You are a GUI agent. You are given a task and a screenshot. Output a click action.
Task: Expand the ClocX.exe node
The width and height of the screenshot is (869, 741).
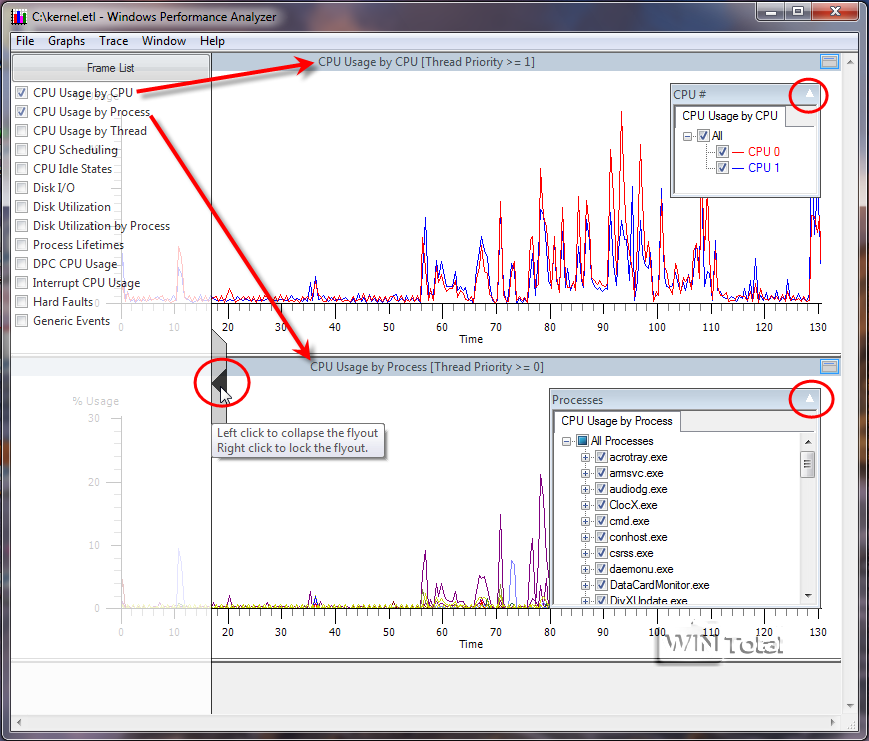585,505
